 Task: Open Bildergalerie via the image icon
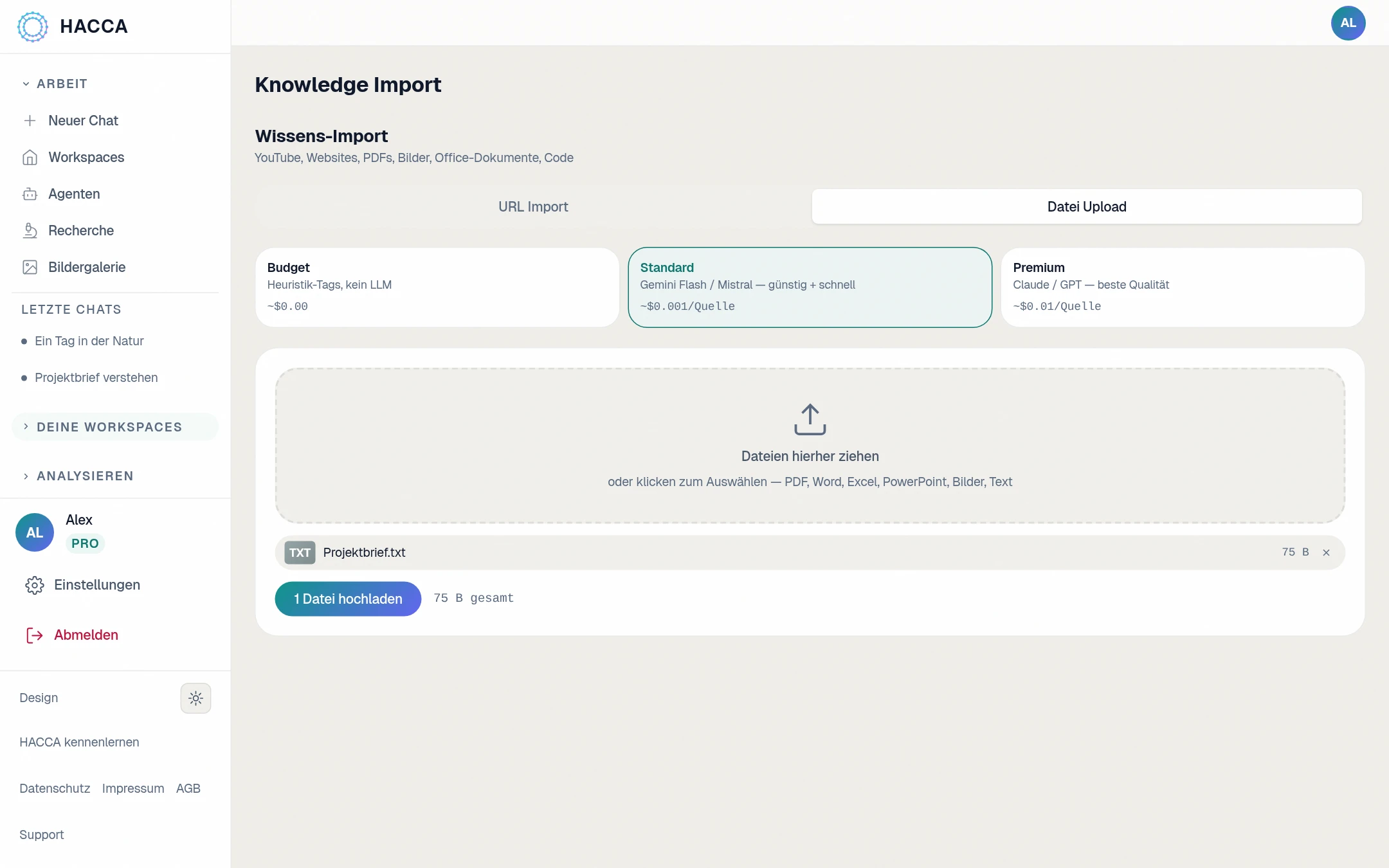pyautogui.click(x=30, y=267)
